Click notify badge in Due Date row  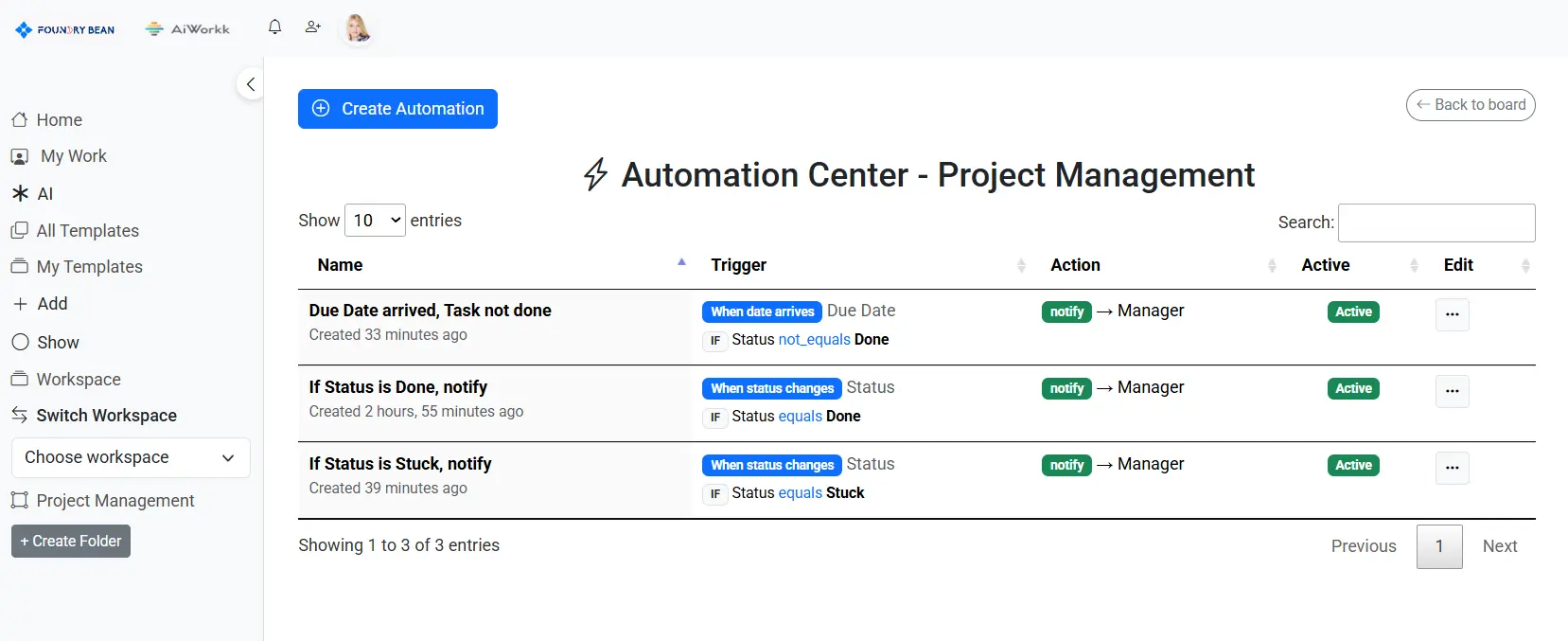[1066, 312]
